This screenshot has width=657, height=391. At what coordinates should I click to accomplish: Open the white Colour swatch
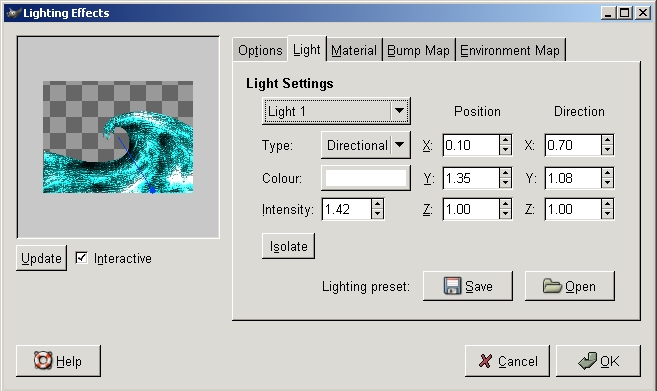pyautogui.click(x=366, y=178)
